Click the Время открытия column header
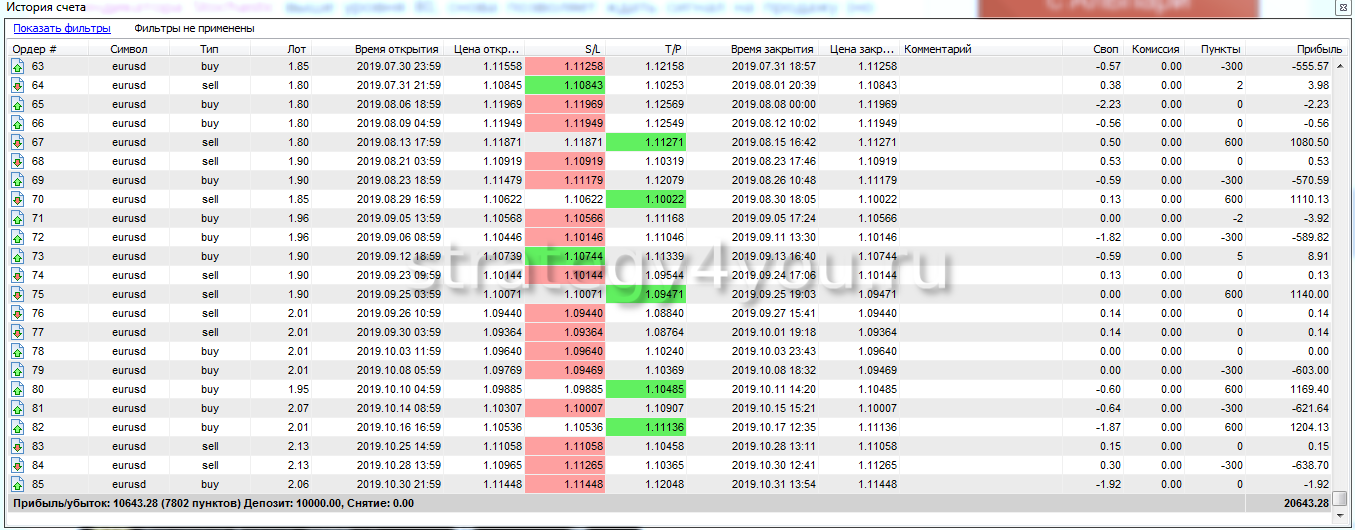1355x530 pixels. coord(396,49)
